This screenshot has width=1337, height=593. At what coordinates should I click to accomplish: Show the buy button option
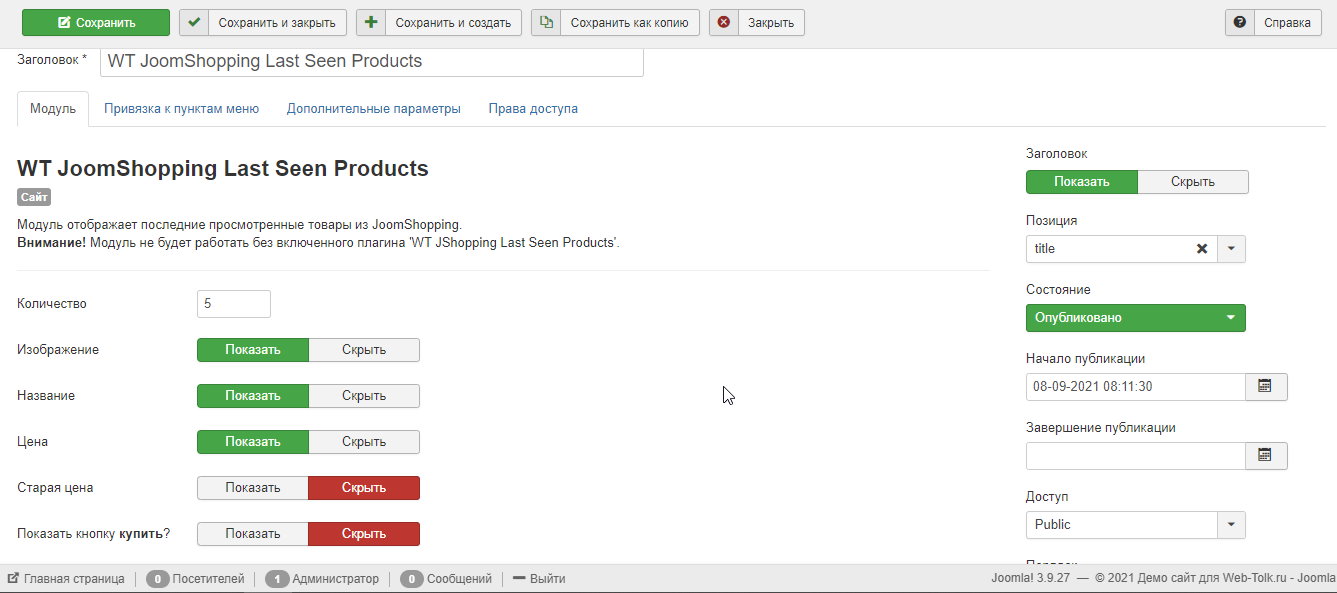pyautogui.click(x=253, y=534)
